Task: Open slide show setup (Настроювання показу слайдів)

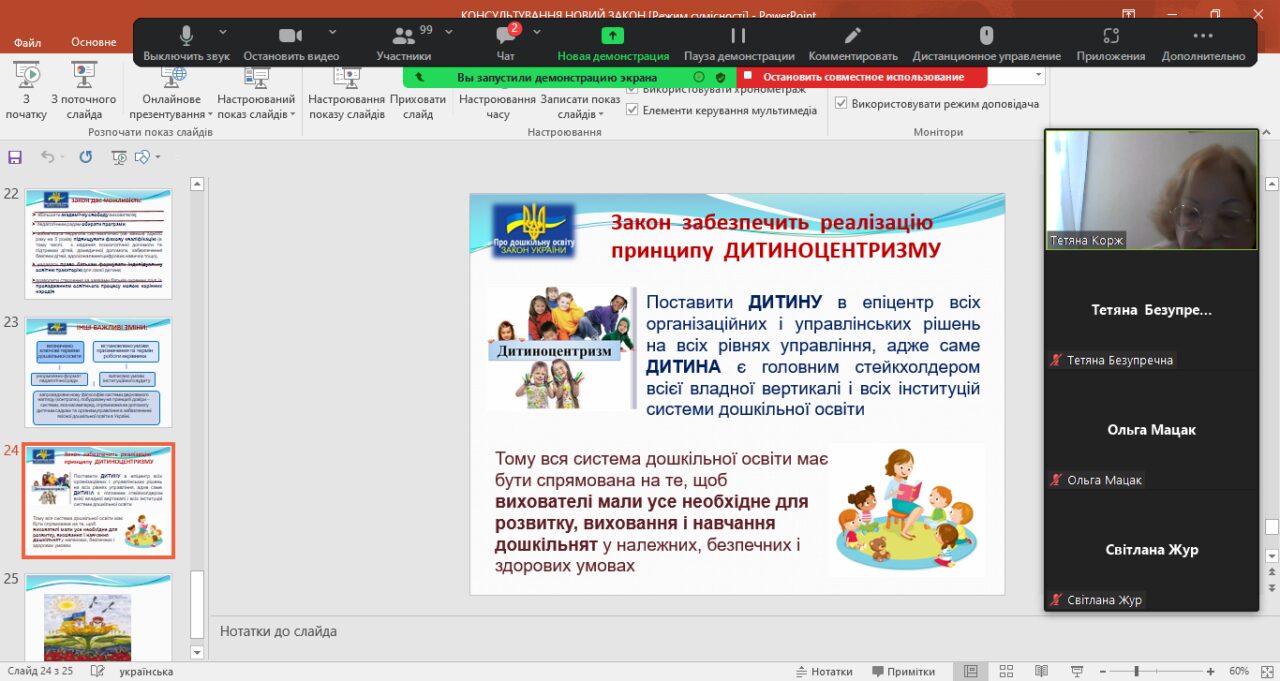Action: tap(346, 92)
